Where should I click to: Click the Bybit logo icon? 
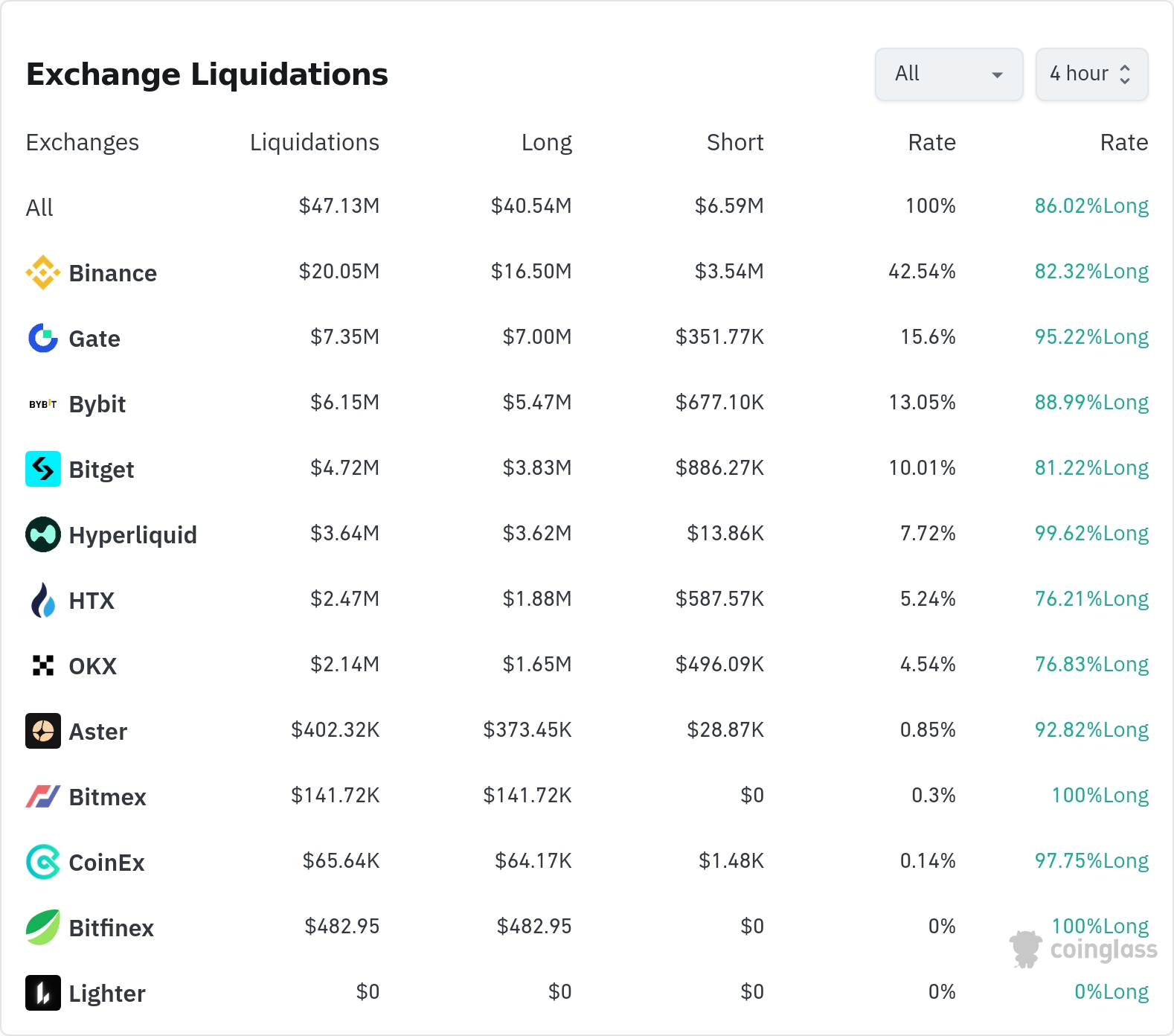43,404
